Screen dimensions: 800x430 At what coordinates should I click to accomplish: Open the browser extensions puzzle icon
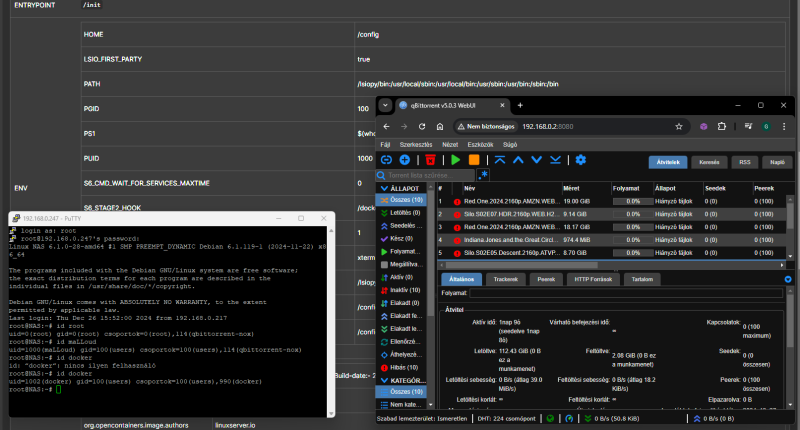pos(721,127)
